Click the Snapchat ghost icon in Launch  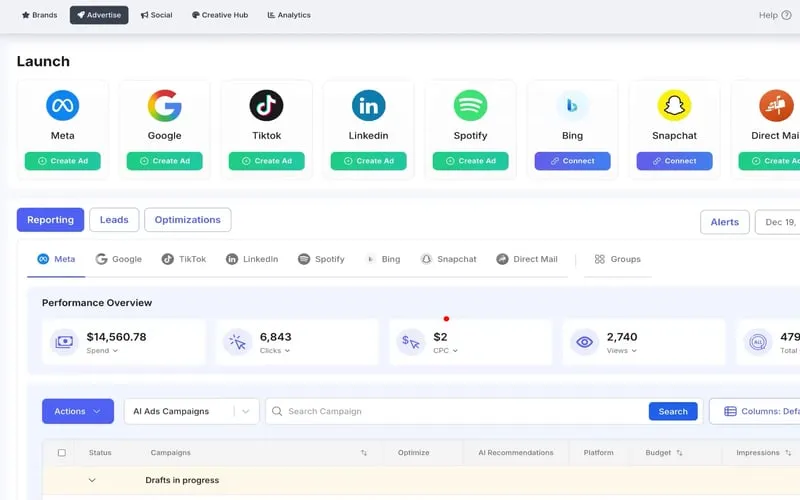pos(674,106)
